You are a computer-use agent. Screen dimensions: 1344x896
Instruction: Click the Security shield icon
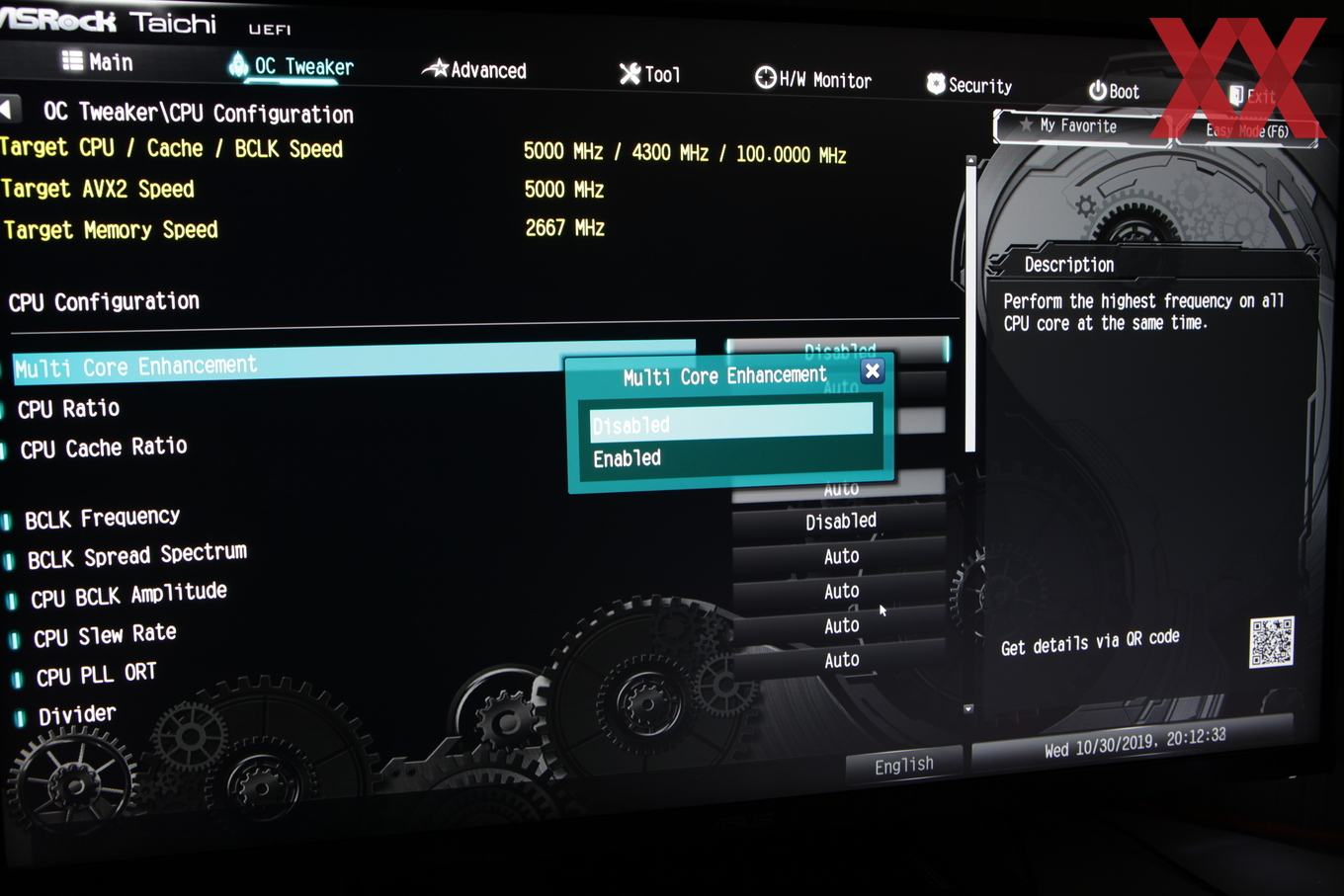click(935, 83)
